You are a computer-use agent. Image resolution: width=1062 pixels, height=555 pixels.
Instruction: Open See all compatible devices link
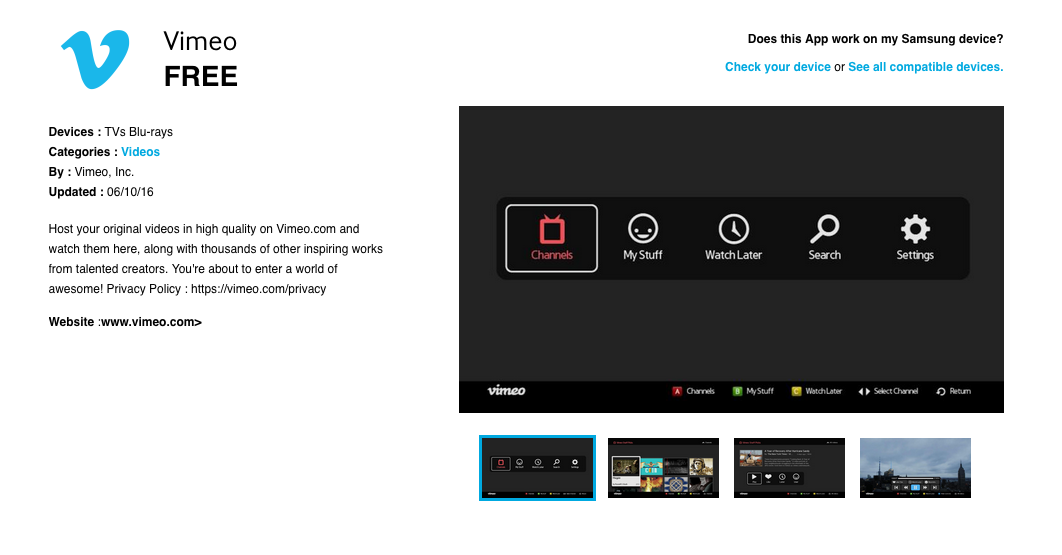(x=925, y=67)
